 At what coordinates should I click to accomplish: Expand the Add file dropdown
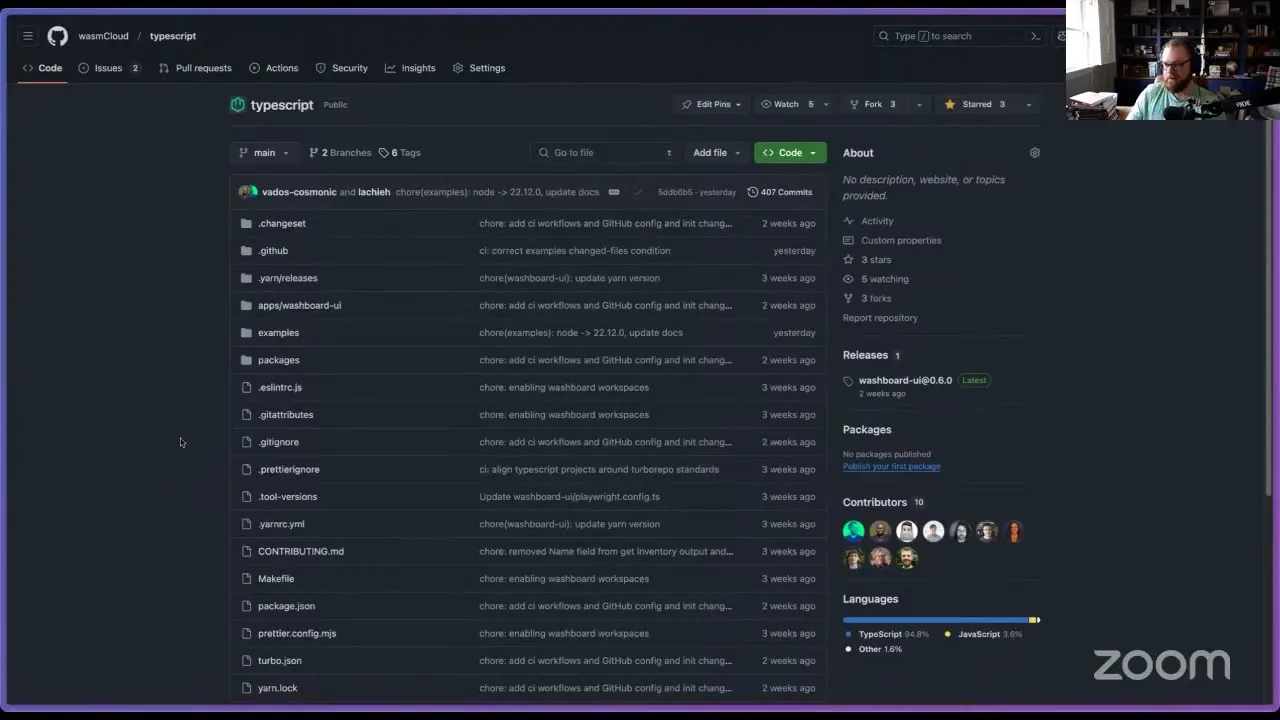tap(717, 153)
